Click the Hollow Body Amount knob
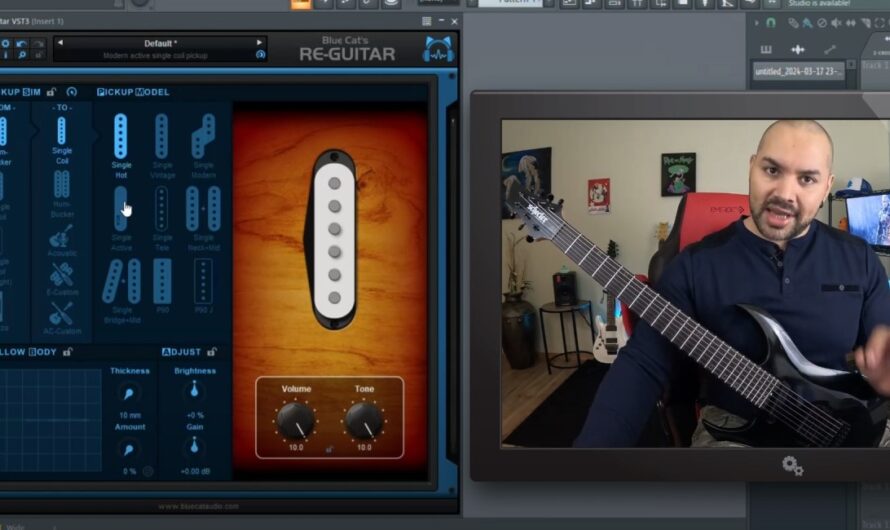Viewport: 890px width, 530px height. [129, 449]
